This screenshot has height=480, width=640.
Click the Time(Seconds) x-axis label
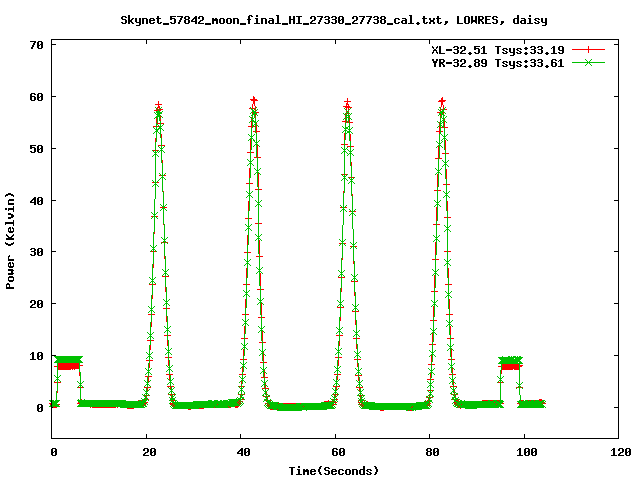pos(334,471)
